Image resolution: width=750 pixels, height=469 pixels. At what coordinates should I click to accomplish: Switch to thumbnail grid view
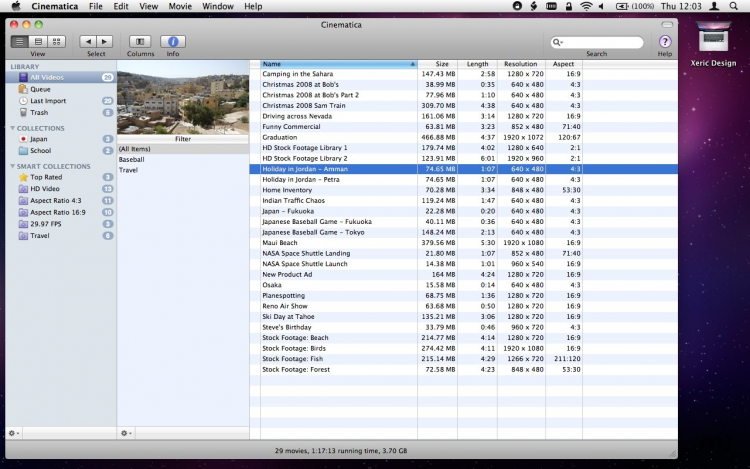(56, 42)
